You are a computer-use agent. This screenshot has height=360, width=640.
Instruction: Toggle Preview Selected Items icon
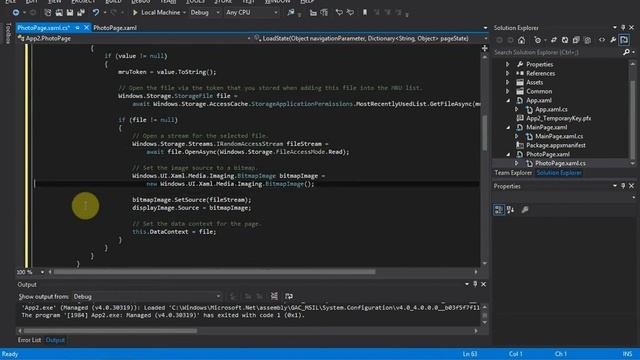624,40
